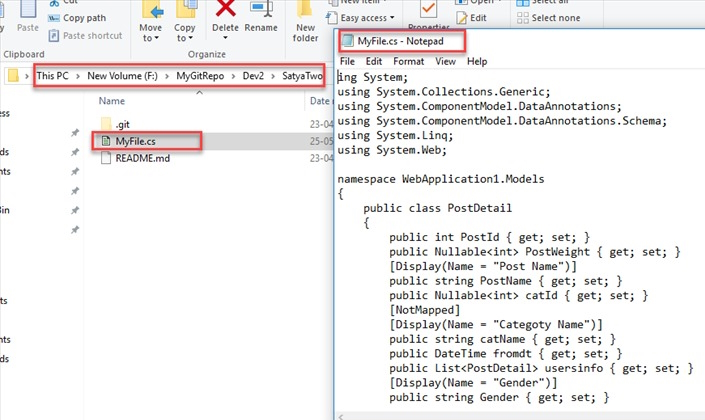This screenshot has height=420, width=705.
Task: Click the Paste clipboard icon
Action: (28, 9)
